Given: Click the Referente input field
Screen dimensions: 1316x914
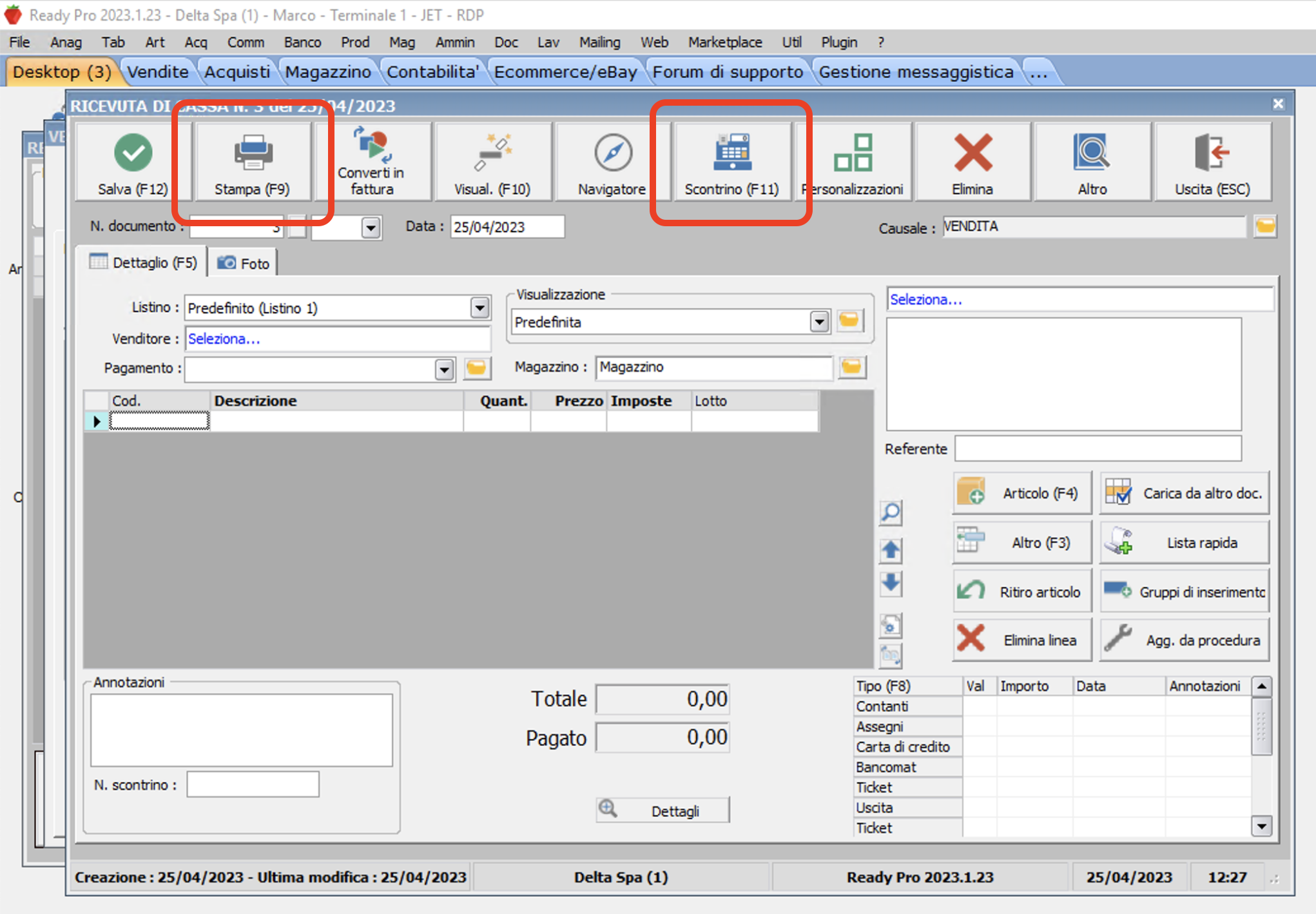Looking at the screenshot, I should point(1098,449).
